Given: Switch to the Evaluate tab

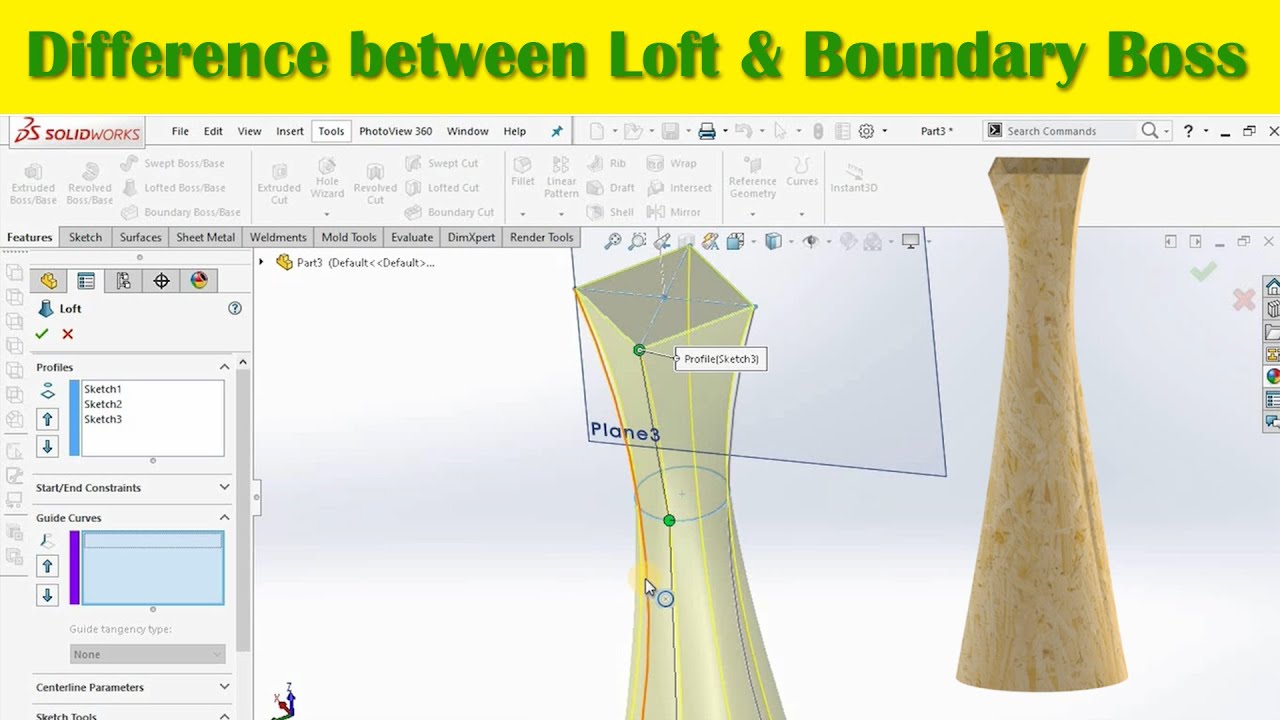Looking at the screenshot, I should click(412, 237).
